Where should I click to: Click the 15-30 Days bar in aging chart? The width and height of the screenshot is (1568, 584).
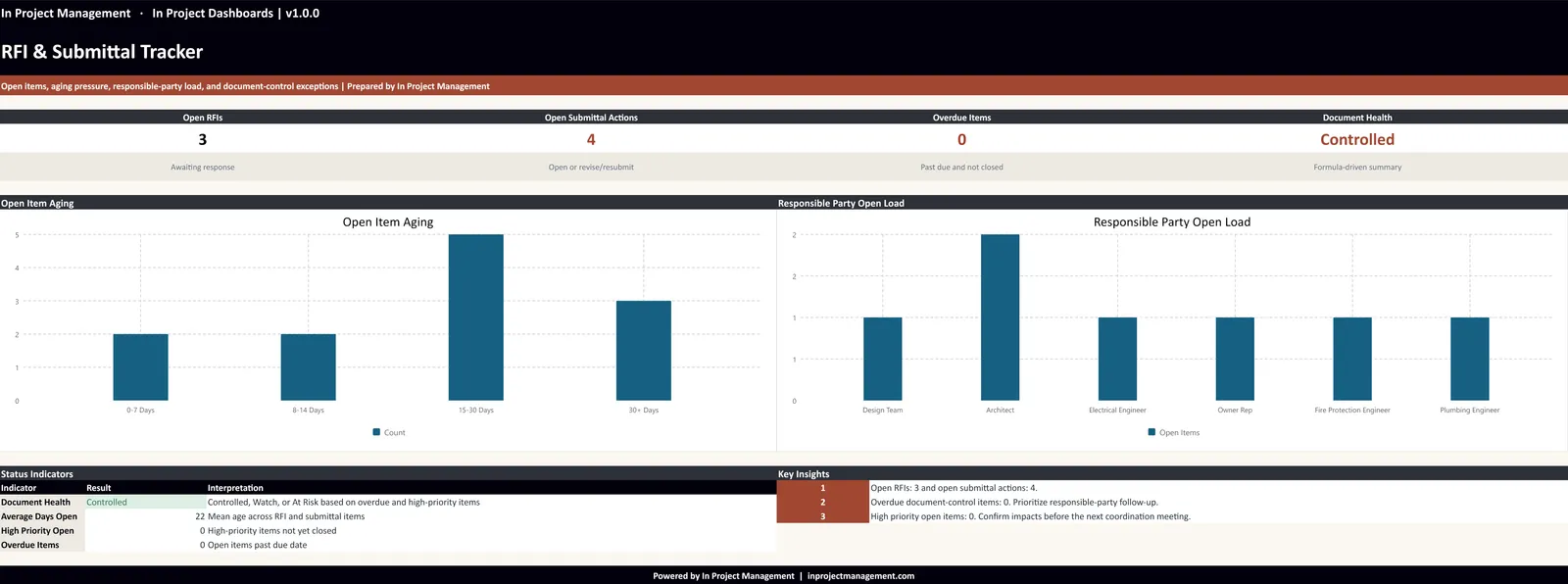(x=475, y=317)
